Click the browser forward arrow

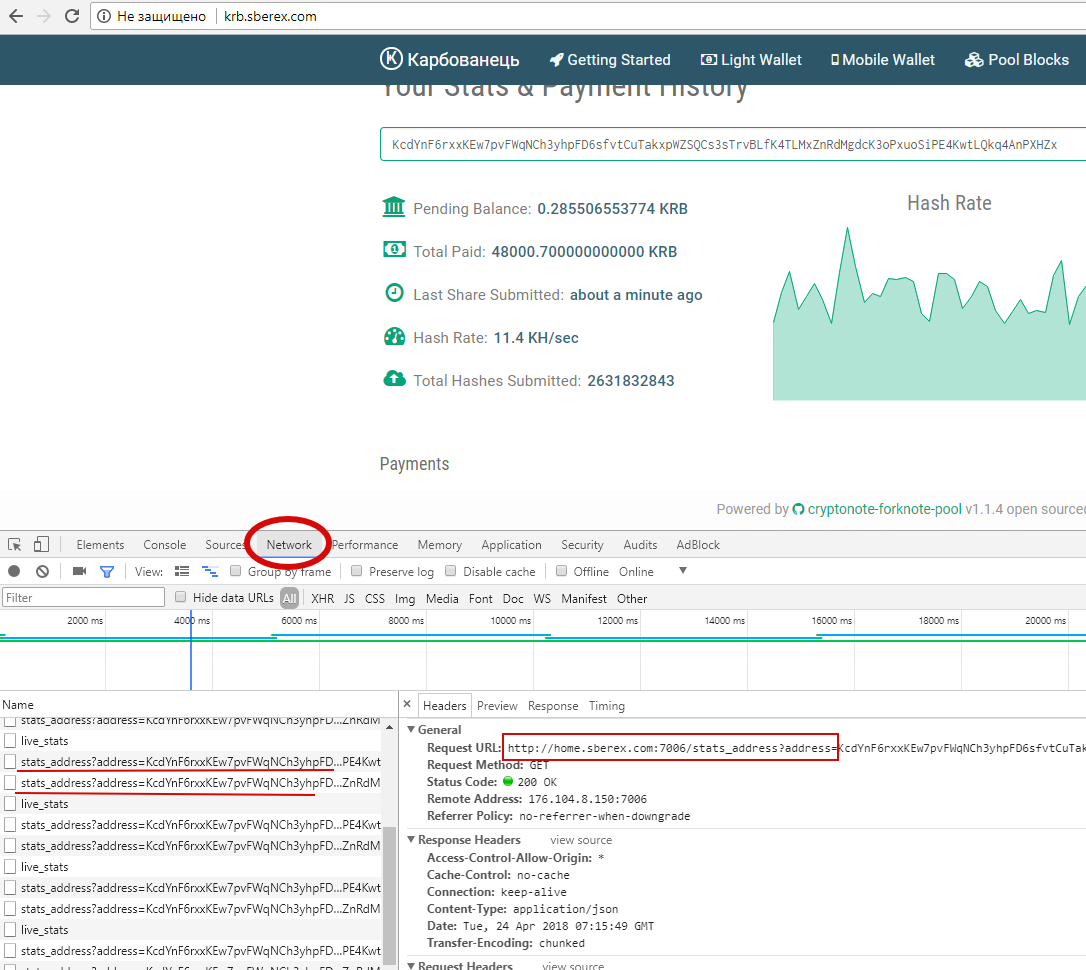pyautogui.click(x=44, y=16)
